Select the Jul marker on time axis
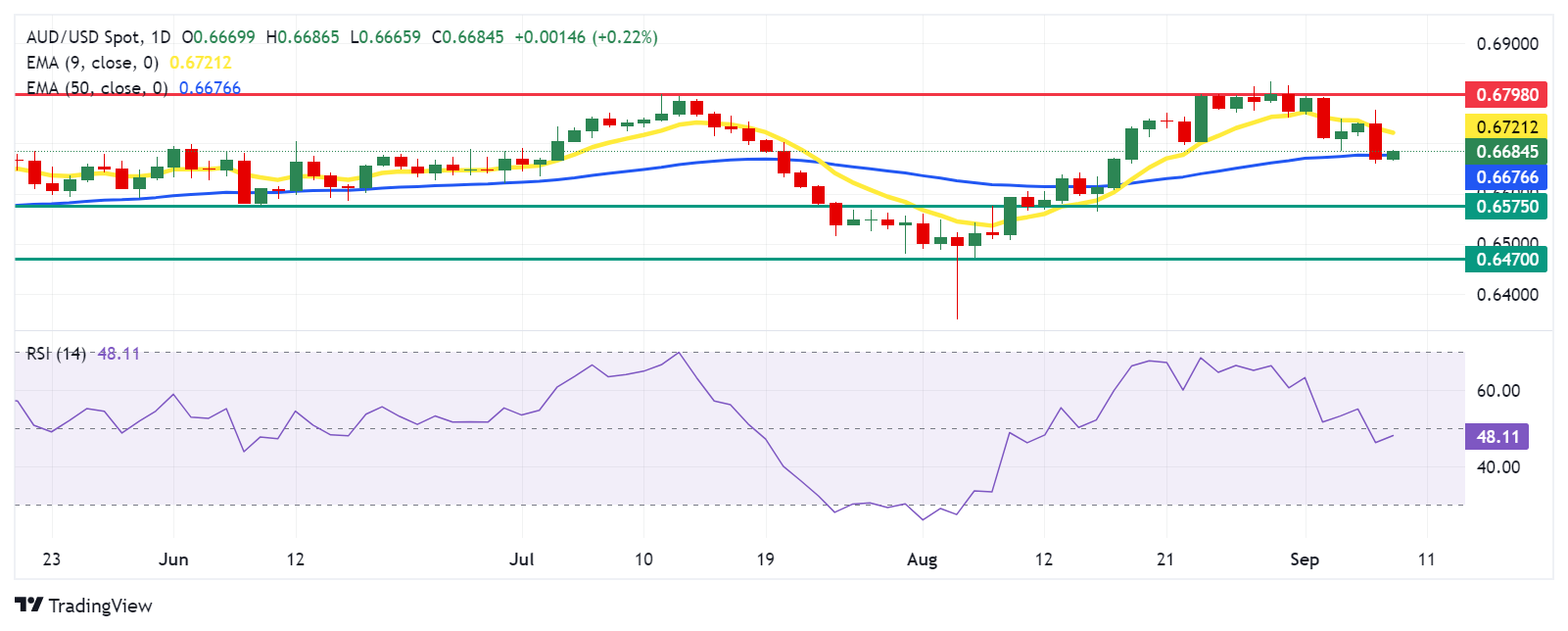1568x631 pixels. tap(522, 559)
